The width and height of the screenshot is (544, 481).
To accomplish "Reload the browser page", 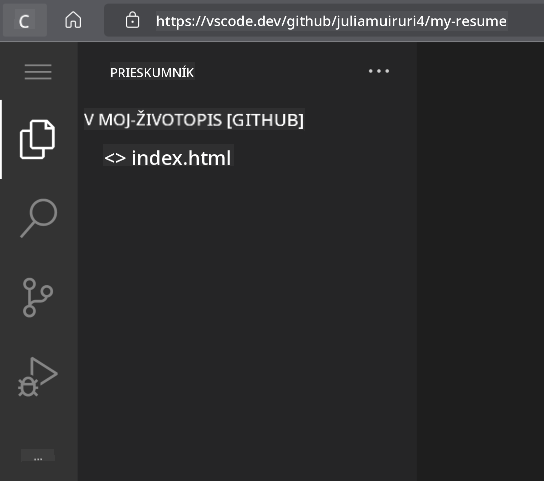I will [x=24, y=21].
